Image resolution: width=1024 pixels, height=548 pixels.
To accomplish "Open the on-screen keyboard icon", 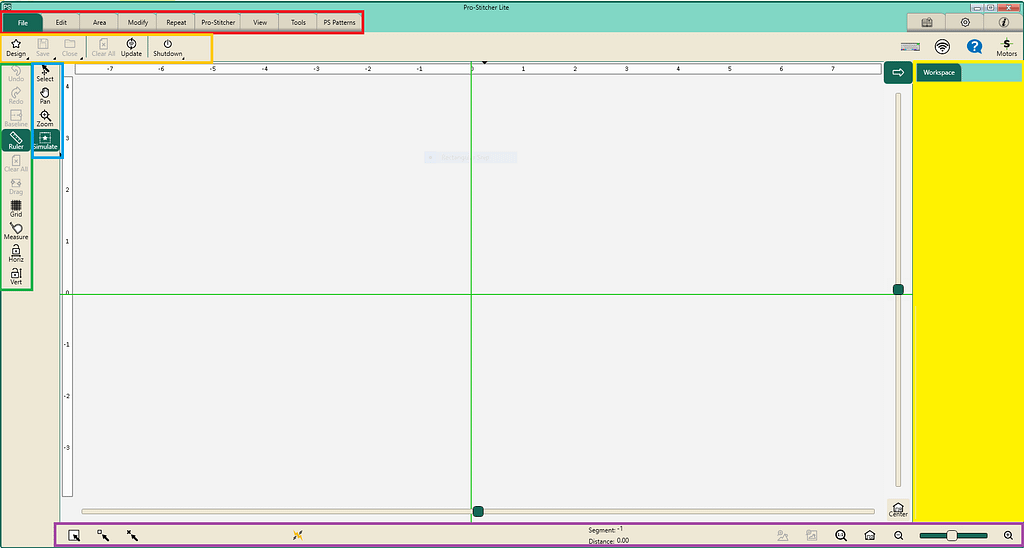I will tap(910, 46).
